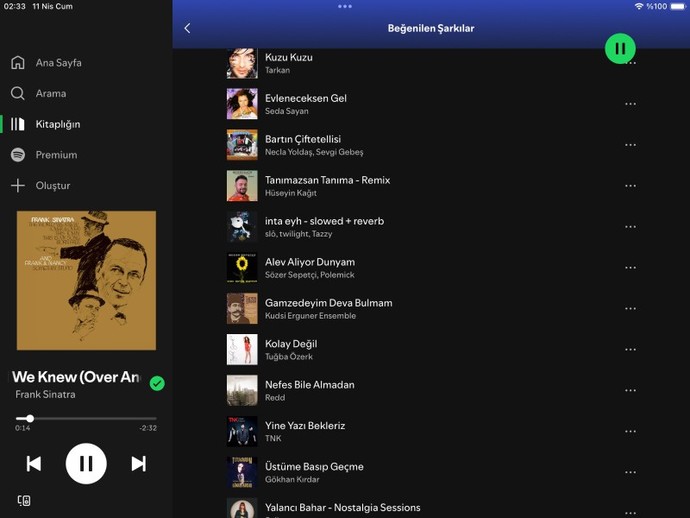Open more options for Nefes Bile Almadan
The height and width of the screenshot is (518, 690).
point(631,390)
